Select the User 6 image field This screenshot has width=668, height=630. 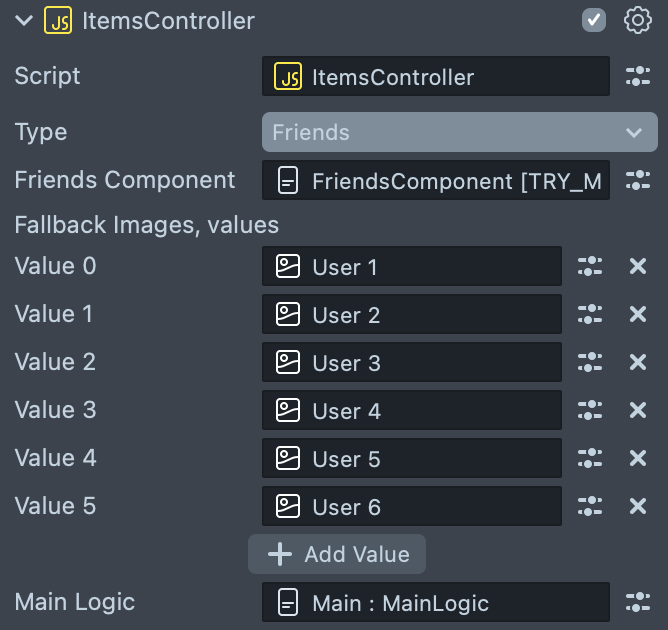click(411, 506)
